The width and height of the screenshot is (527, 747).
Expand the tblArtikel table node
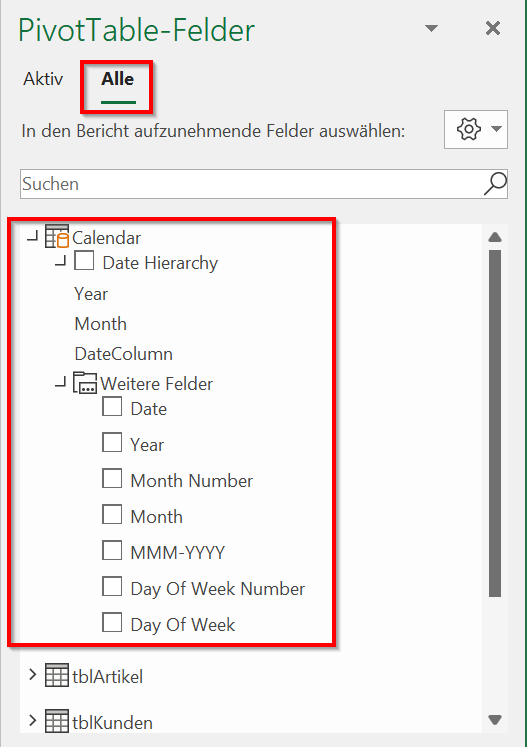pos(32,675)
